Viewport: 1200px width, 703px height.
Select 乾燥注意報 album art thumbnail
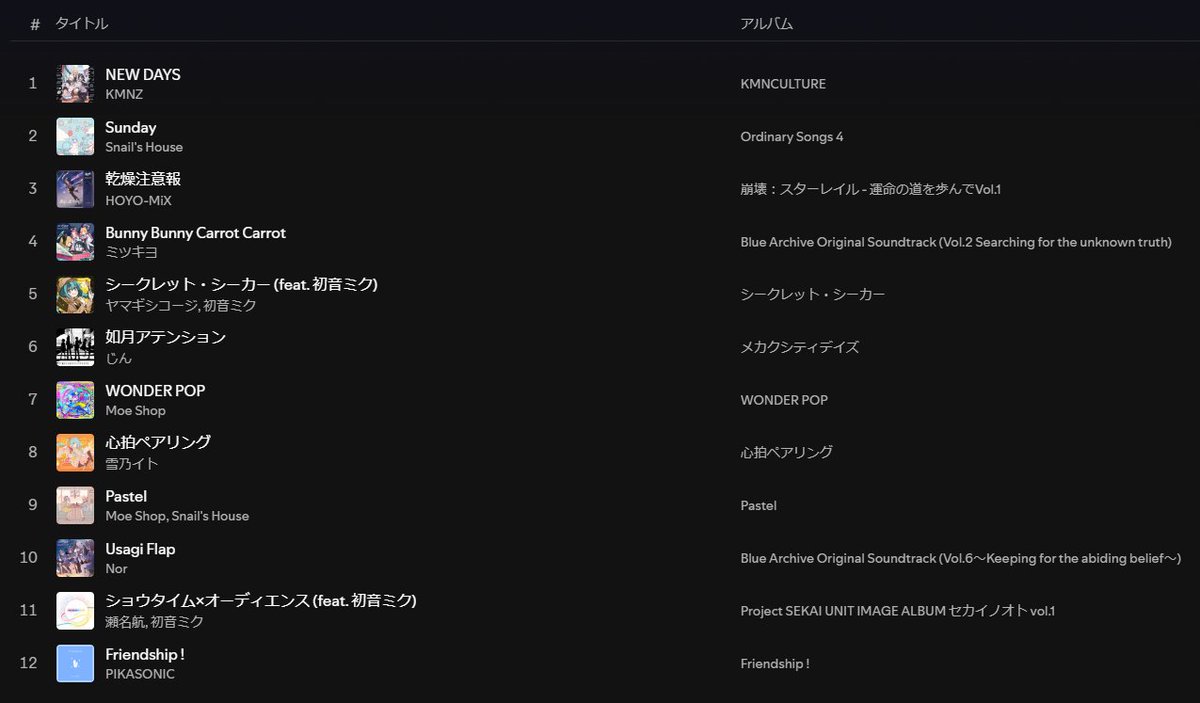click(75, 189)
